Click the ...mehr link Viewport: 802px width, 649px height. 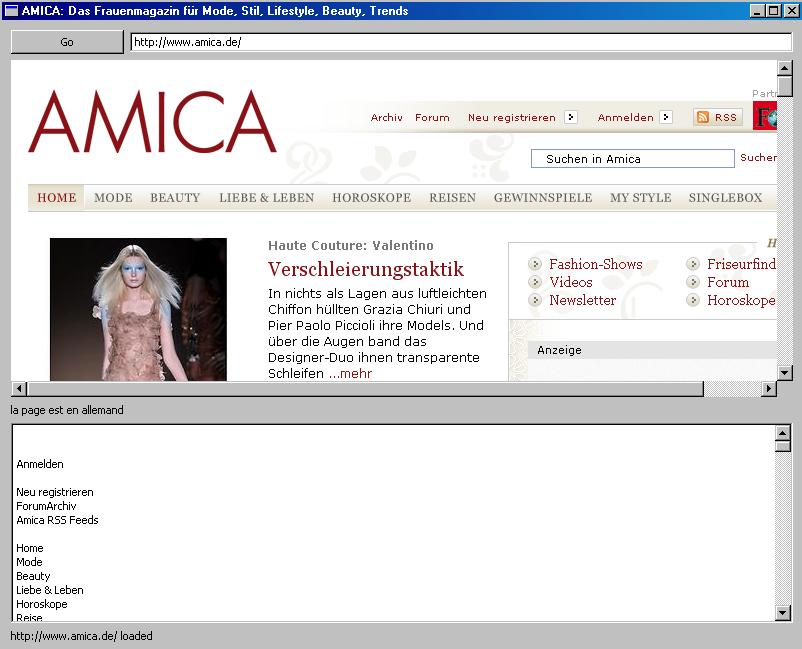pyautogui.click(x=350, y=373)
